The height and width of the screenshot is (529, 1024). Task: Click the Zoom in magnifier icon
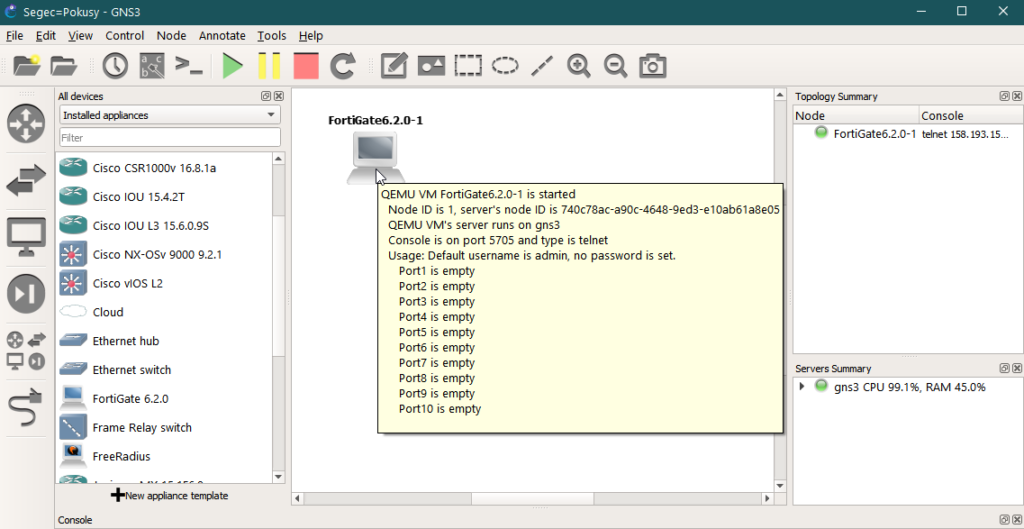pyautogui.click(x=579, y=66)
